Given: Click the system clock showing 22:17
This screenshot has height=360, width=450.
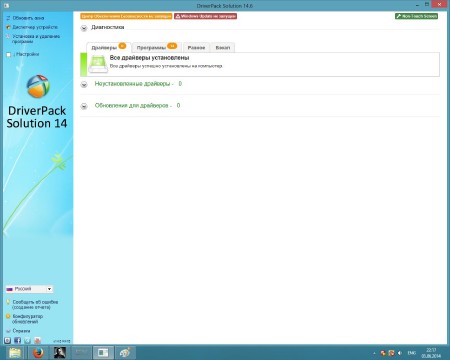Looking at the screenshot, I should [x=431, y=353].
